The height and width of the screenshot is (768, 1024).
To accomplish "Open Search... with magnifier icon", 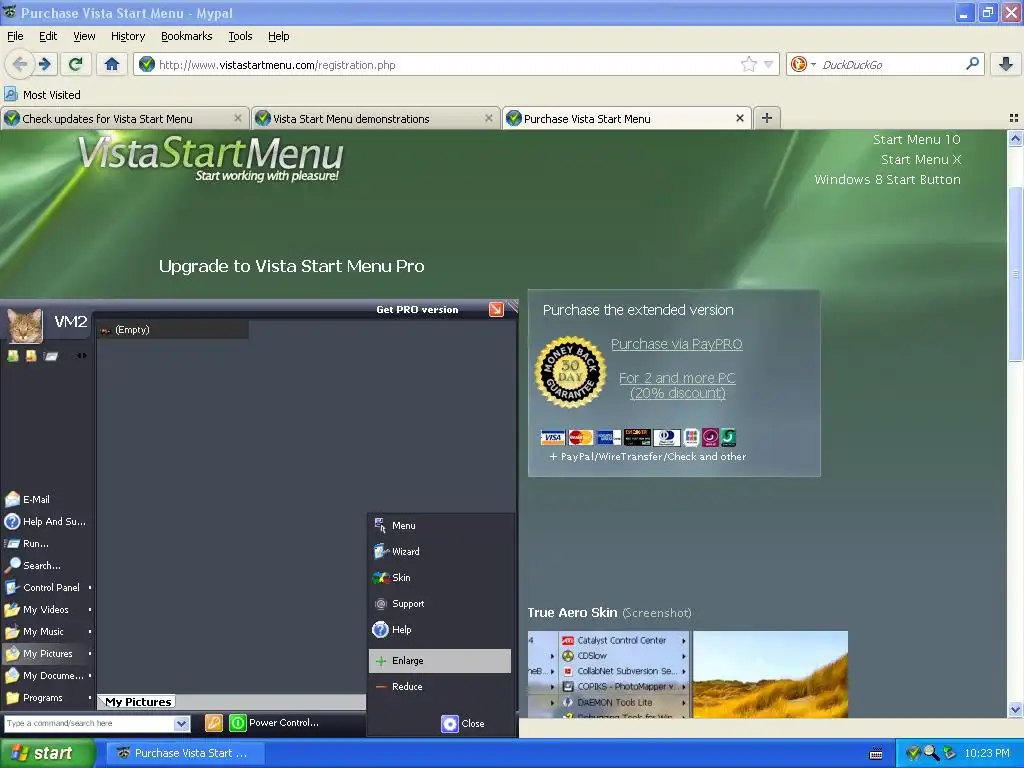I will [33, 566].
